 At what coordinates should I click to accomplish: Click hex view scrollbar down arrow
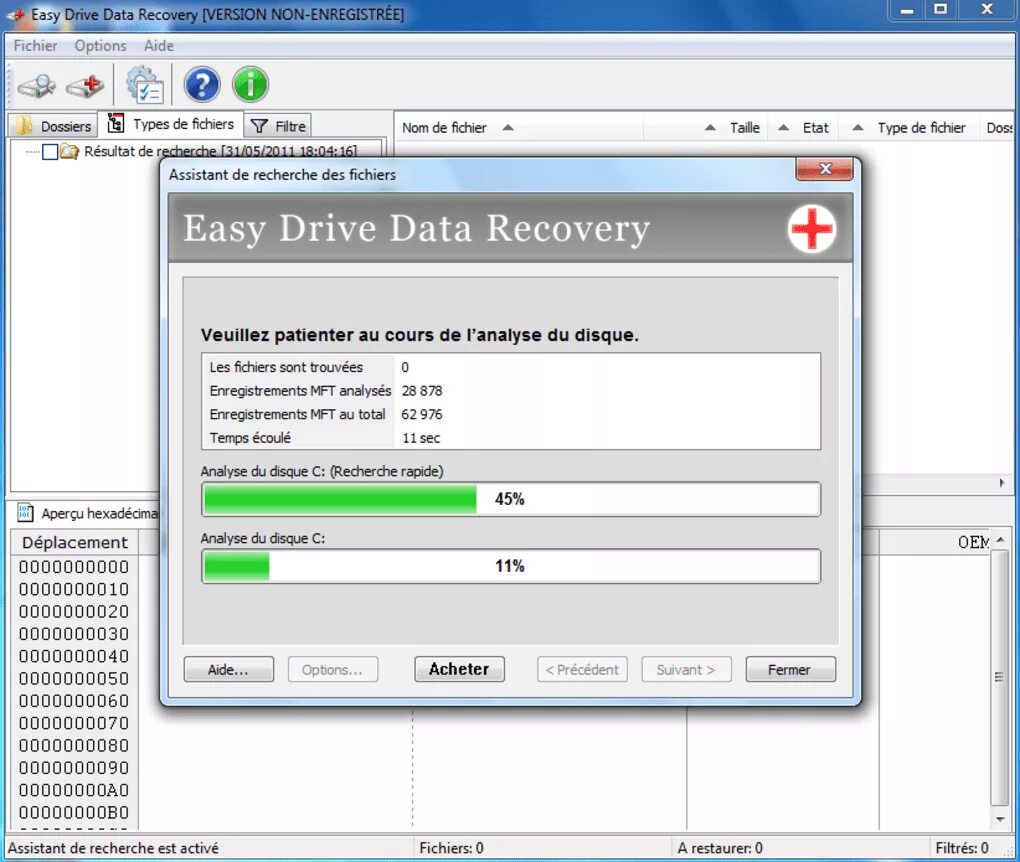[1000, 819]
